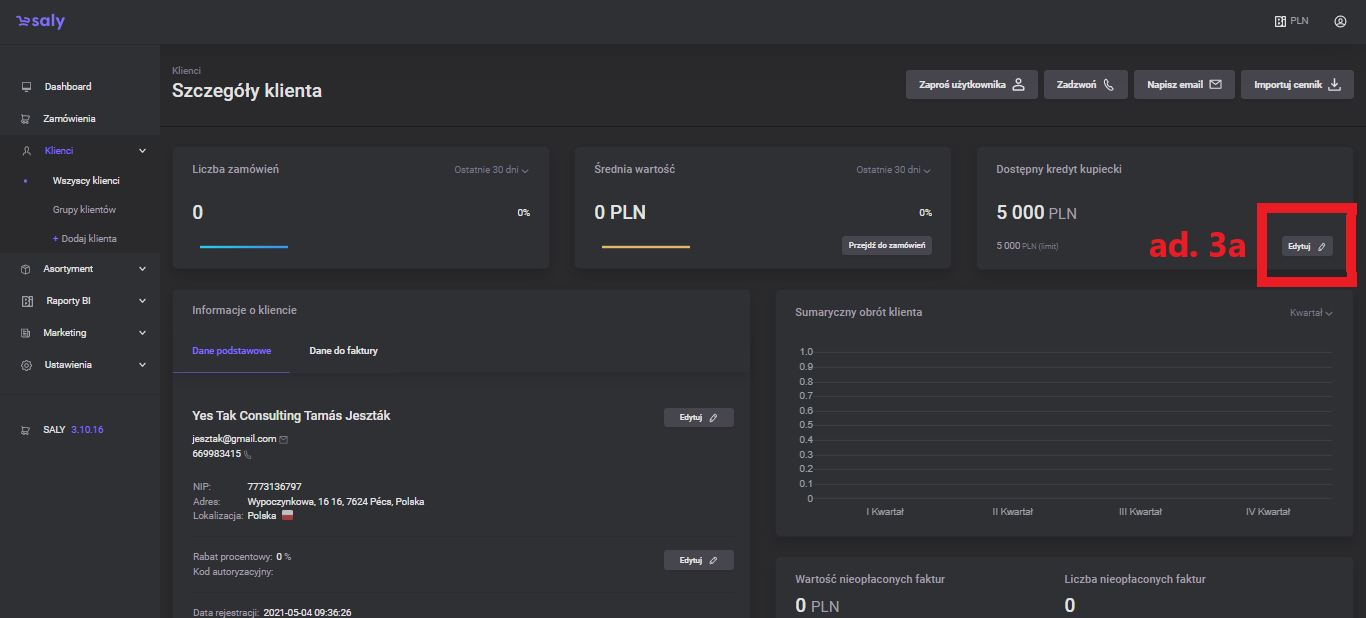This screenshot has width=1366, height=618.
Task: Click the Marketing icon in sidebar
Action: (27, 333)
